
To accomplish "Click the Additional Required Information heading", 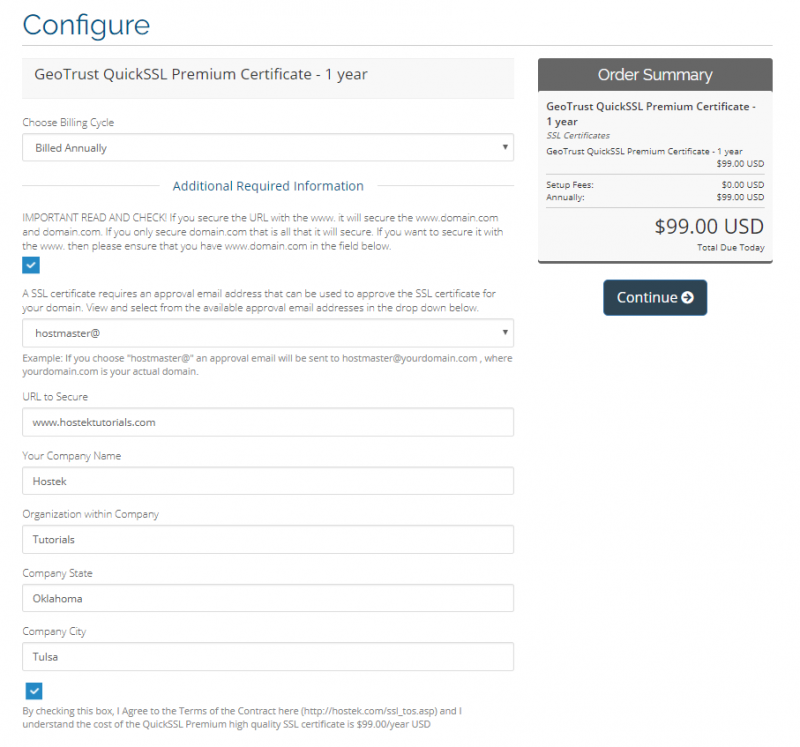I will 268,186.
